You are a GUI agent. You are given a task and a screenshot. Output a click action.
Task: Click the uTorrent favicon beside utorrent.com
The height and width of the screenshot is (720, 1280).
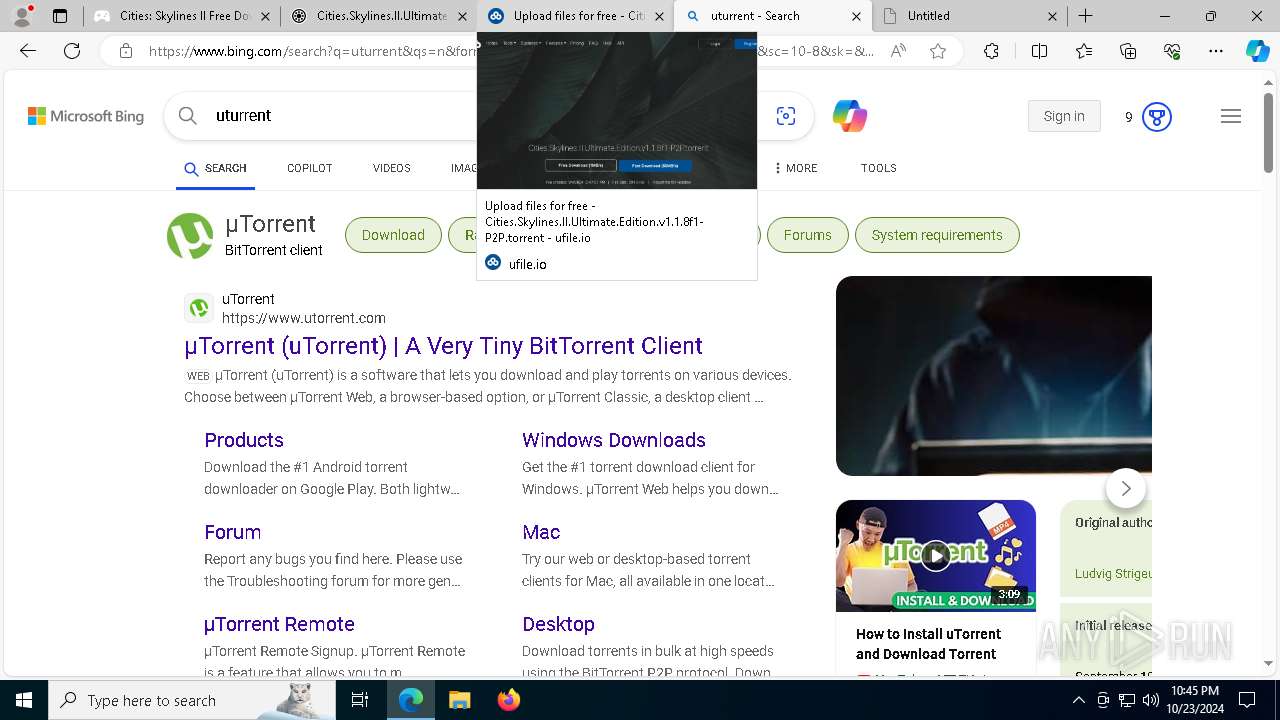coord(199,308)
